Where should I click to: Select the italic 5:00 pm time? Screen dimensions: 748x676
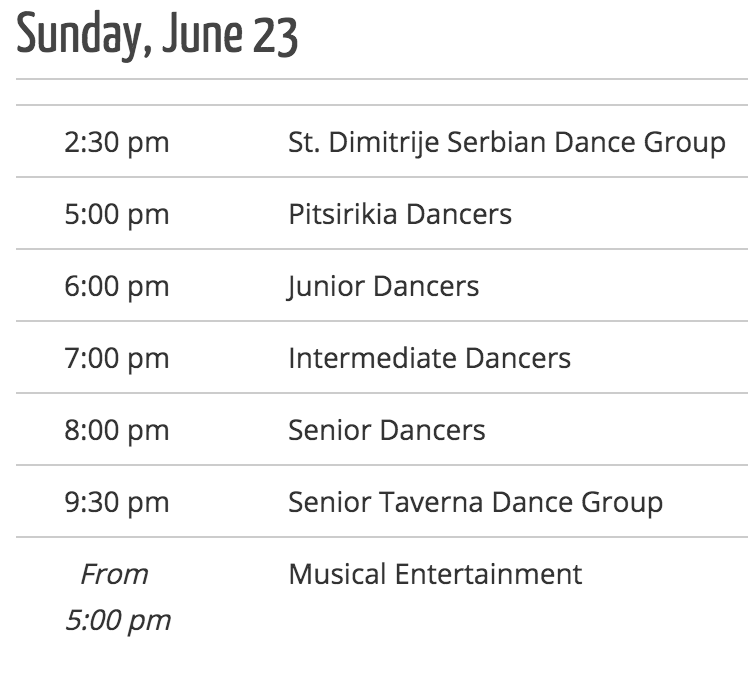(x=118, y=620)
